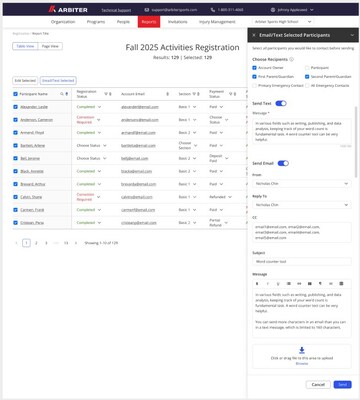
Task: Apply underline in the email message editor
Action: 278,284
